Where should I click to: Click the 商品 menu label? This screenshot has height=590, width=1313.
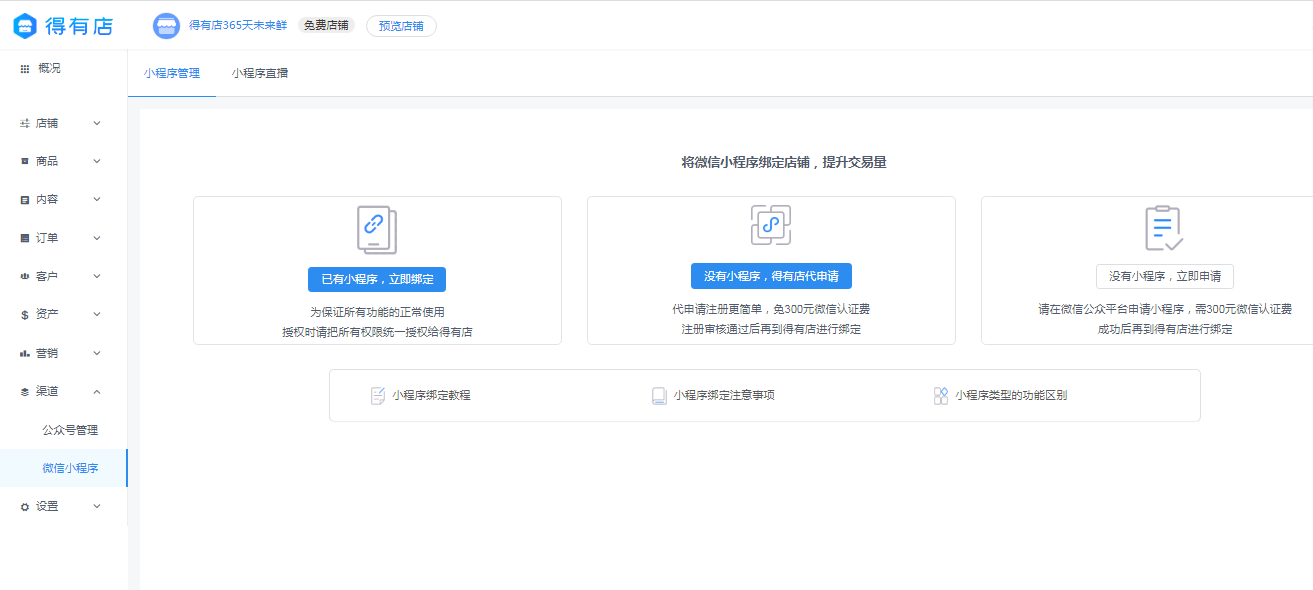coord(47,161)
